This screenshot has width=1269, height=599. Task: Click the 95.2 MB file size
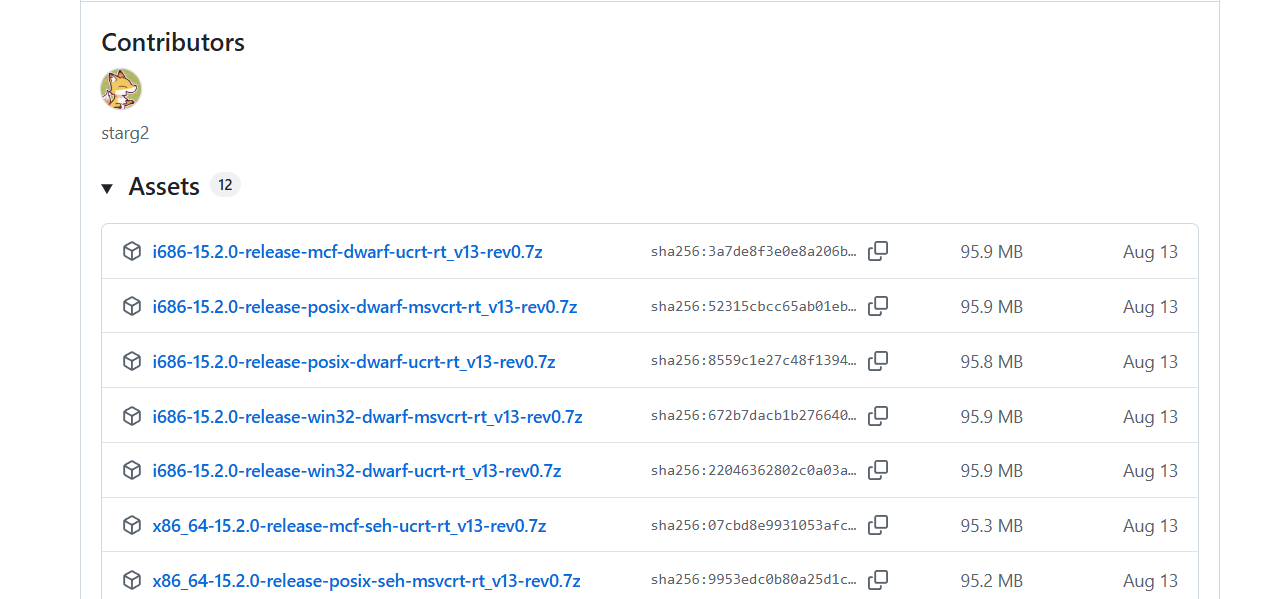[x=991, y=581]
